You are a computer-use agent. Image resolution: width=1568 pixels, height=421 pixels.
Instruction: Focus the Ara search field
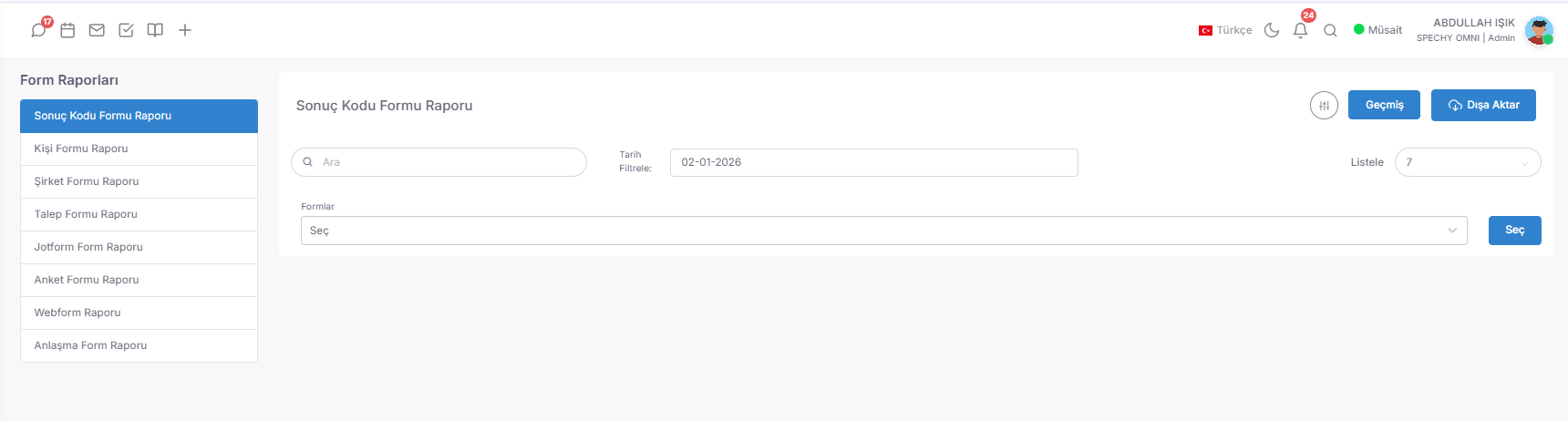438,162
